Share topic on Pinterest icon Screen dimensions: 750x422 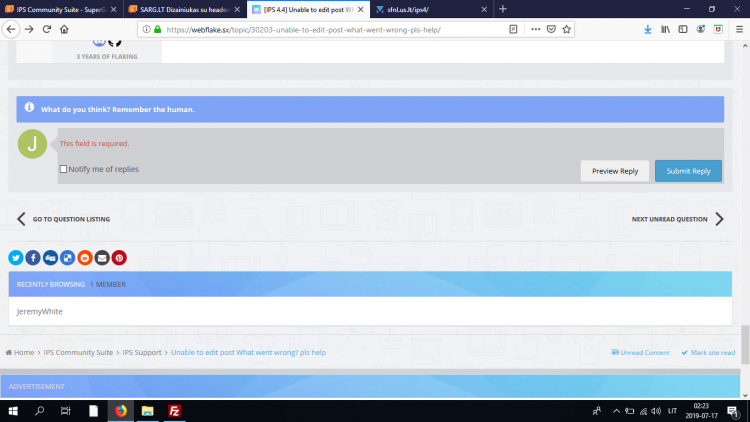pos(119,258)
